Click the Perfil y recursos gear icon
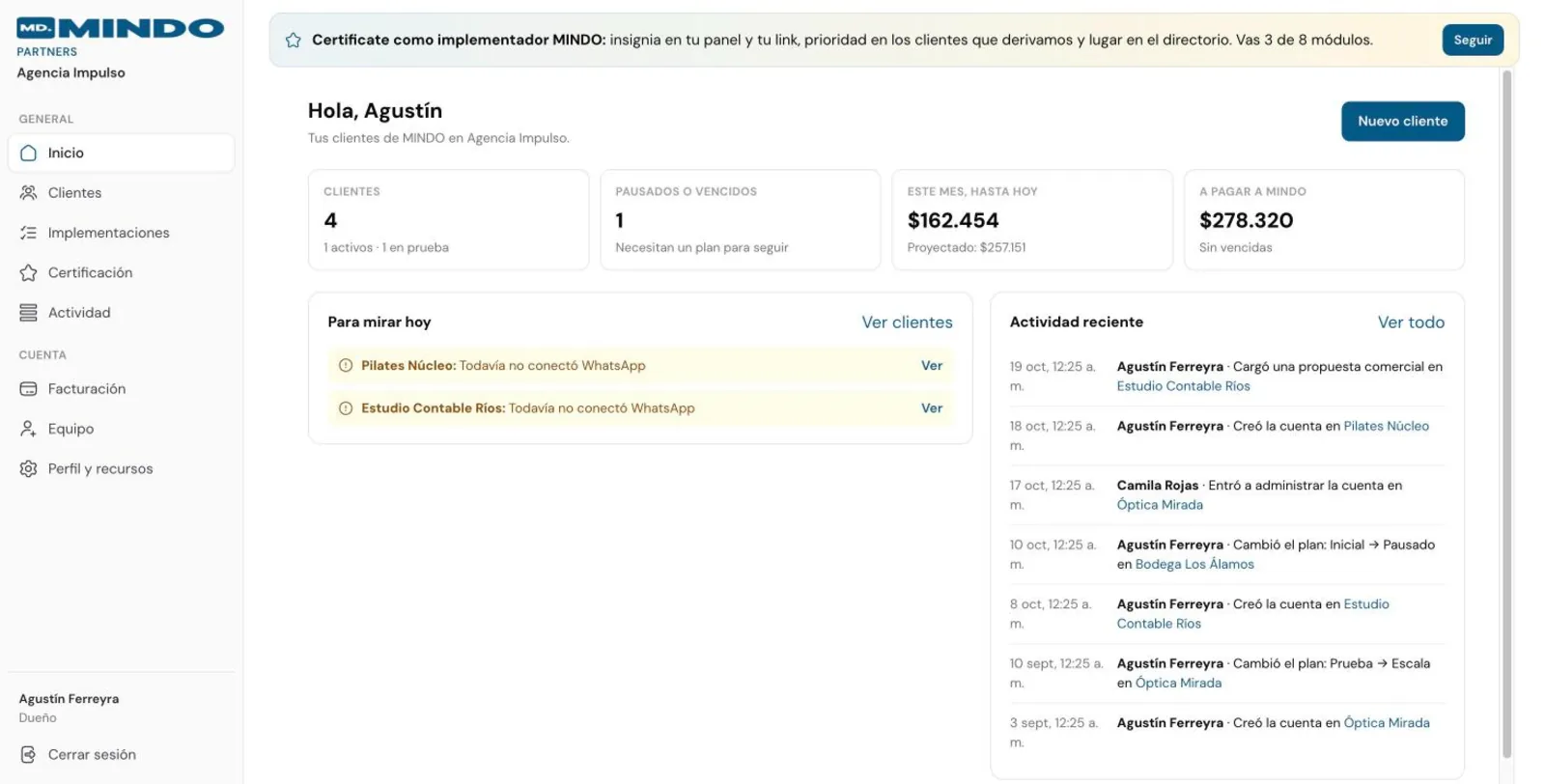The width and height of the screenshot is (1545, 784). coord(29,469)
